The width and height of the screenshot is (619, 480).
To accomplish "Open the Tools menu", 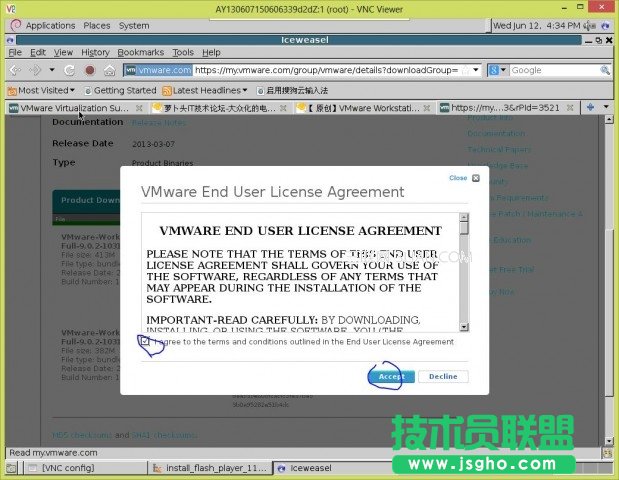I will tap(183, 52).
